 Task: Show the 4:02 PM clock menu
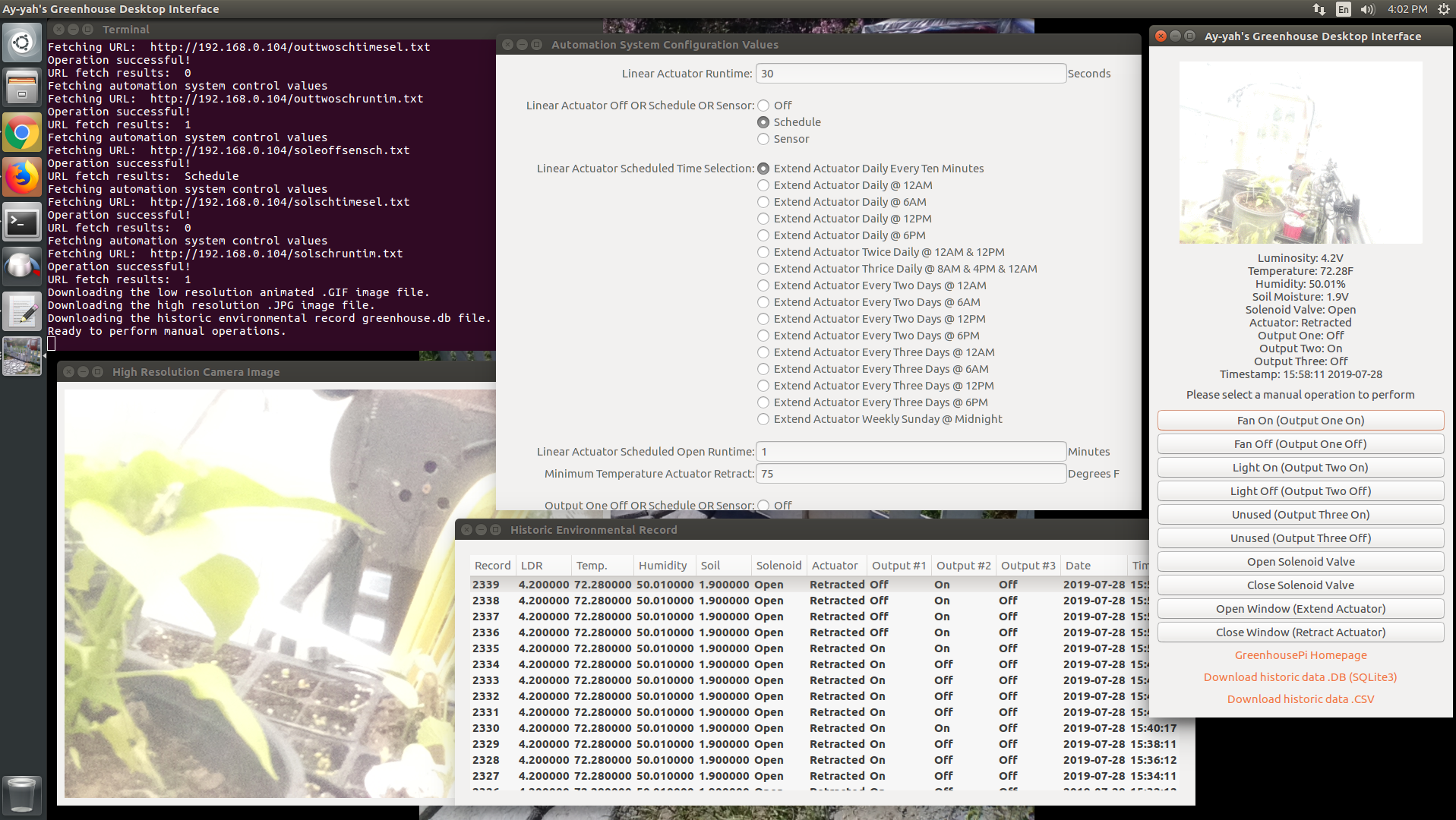1407,9
